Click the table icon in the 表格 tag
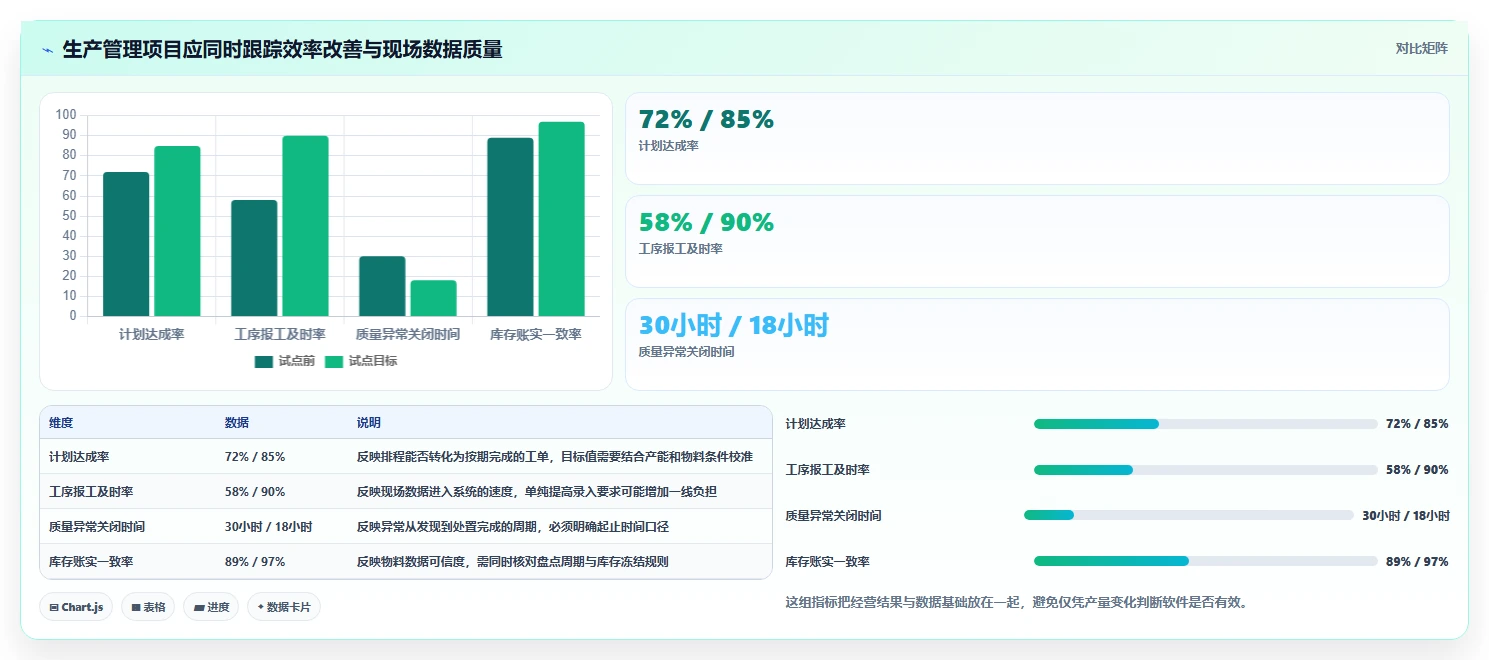This screenshot has width=1489, height=660. pos(136,607)
